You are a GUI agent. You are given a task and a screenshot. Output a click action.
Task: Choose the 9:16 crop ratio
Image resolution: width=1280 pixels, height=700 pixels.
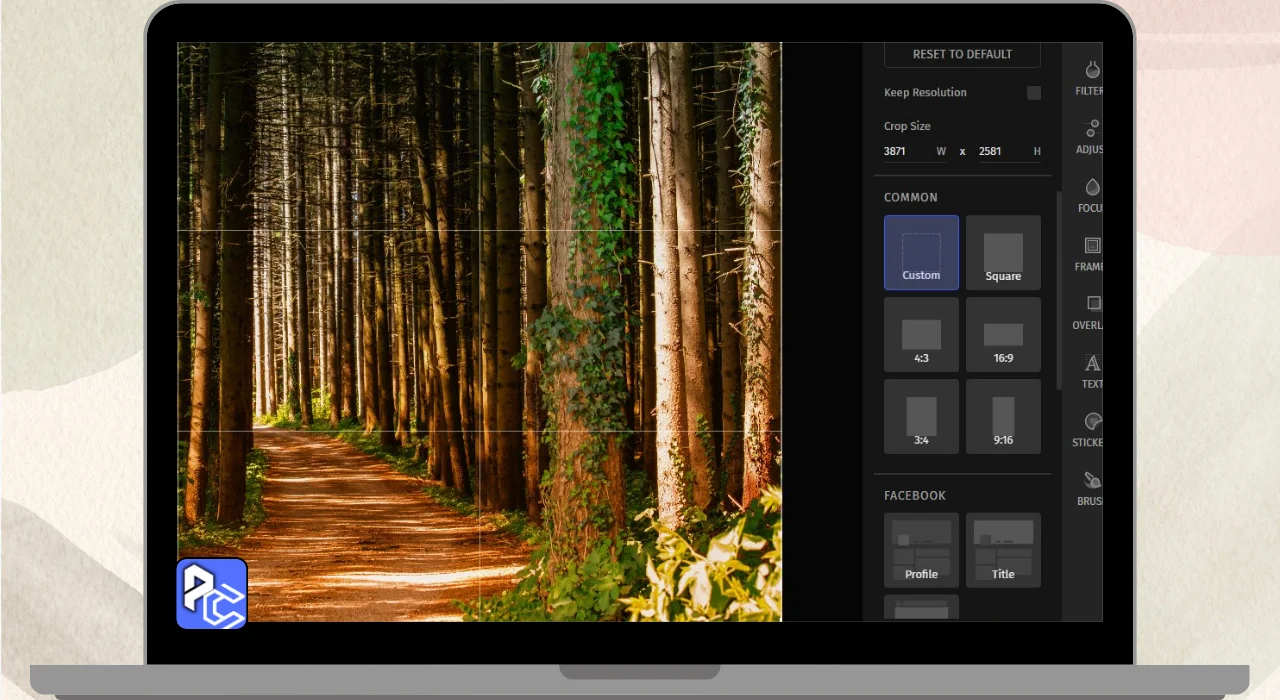click(1003, 417)
